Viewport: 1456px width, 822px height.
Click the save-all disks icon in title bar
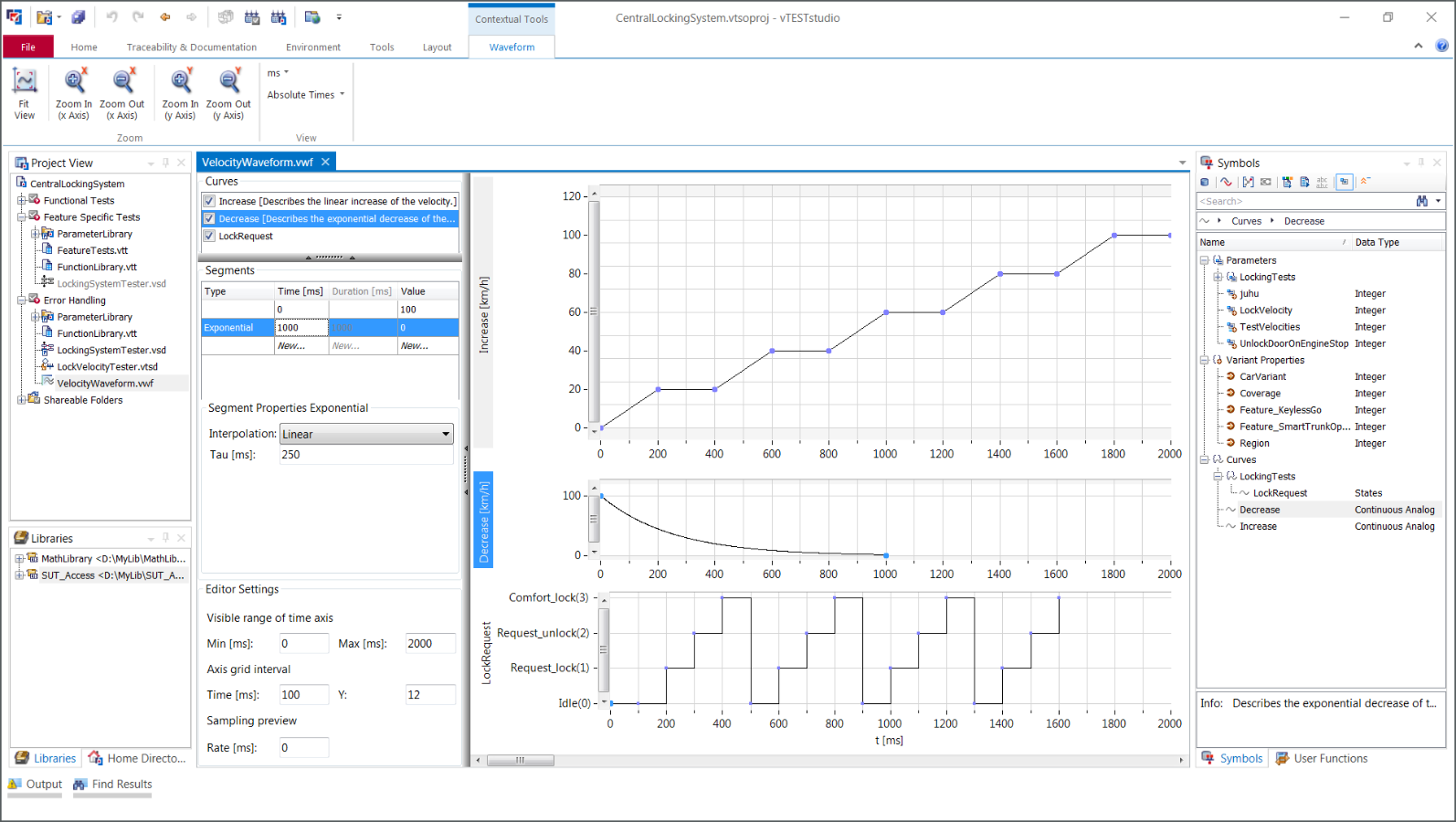point(79,16)
